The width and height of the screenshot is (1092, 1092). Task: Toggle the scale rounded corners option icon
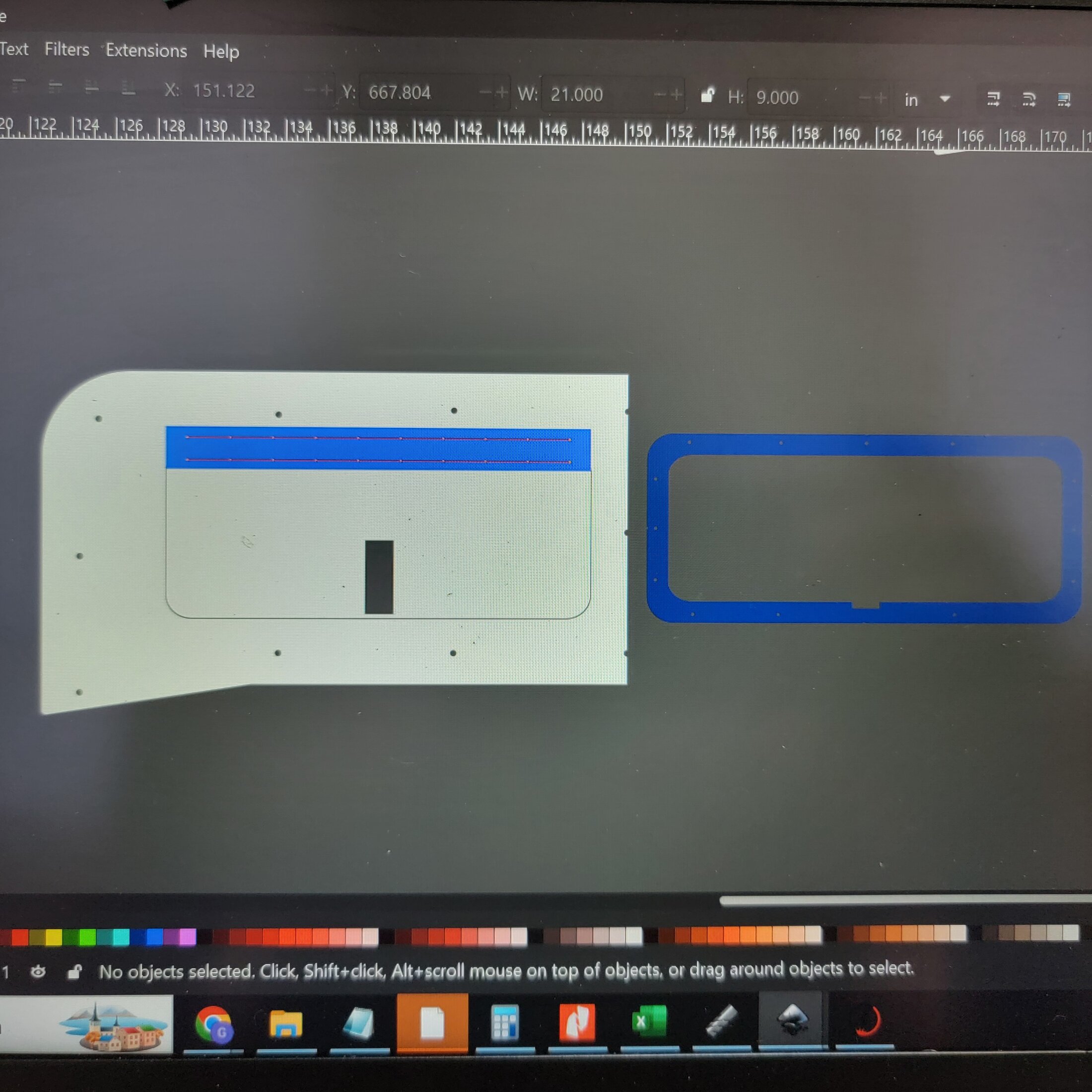(1028, 100)
